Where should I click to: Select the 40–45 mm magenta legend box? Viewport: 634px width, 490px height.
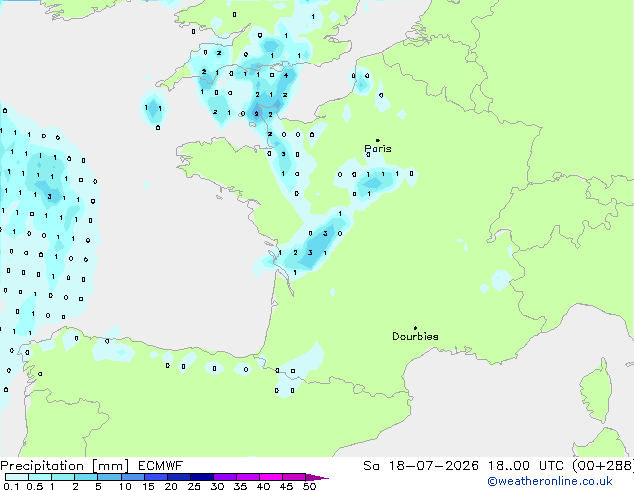point(271,477)
